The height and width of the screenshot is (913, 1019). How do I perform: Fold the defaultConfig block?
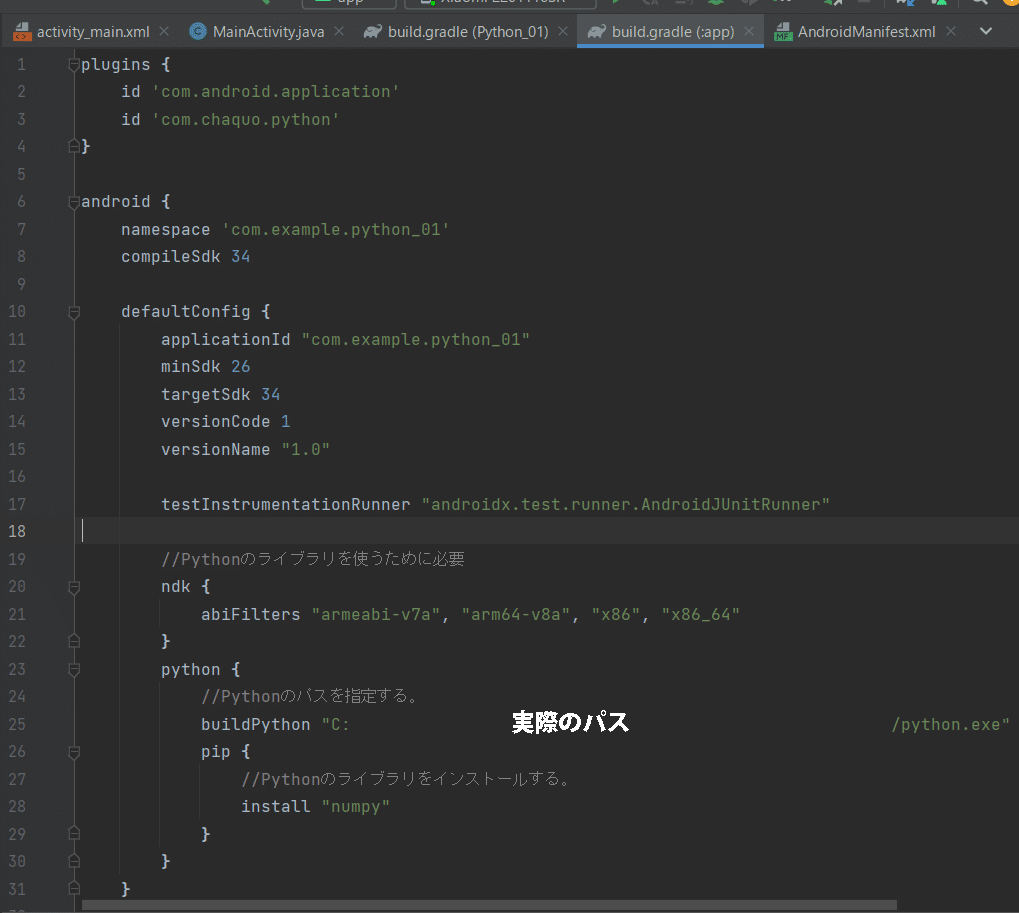tap(74, 312)
